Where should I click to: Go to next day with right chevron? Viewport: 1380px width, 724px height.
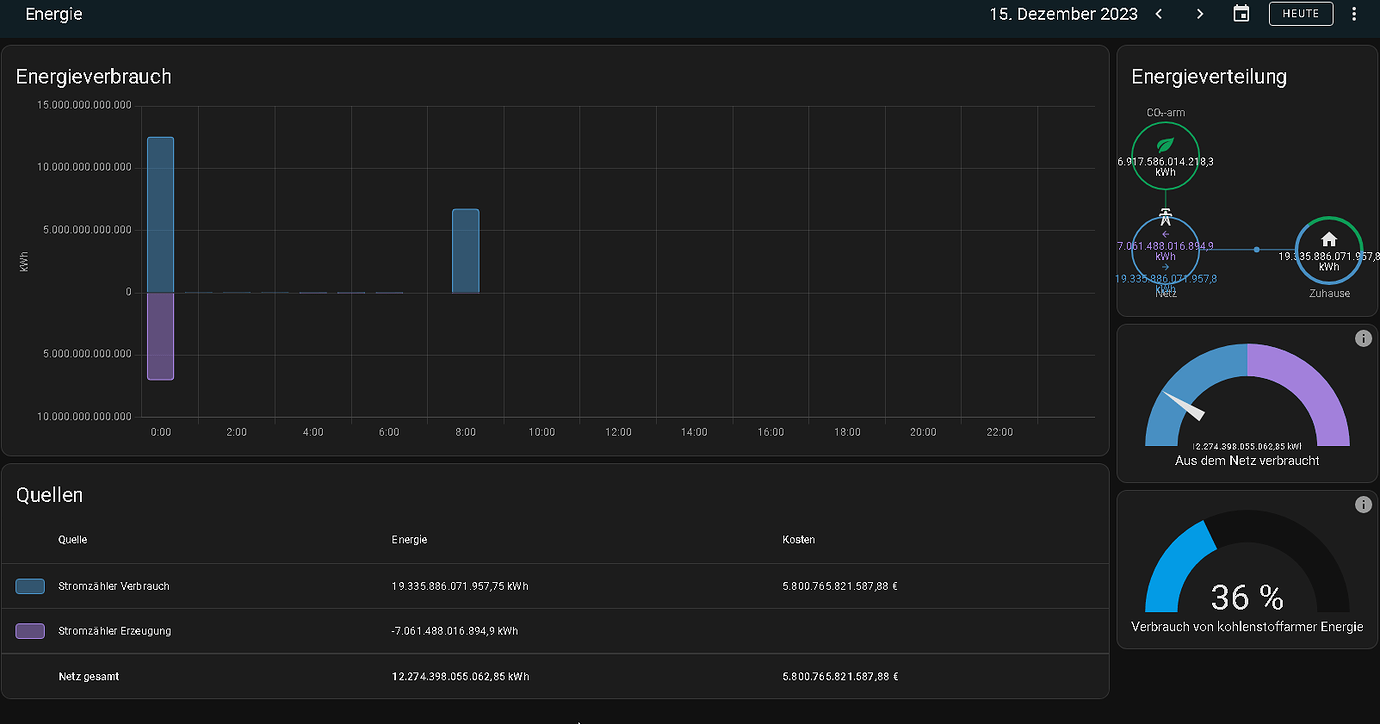point(1200,14)
